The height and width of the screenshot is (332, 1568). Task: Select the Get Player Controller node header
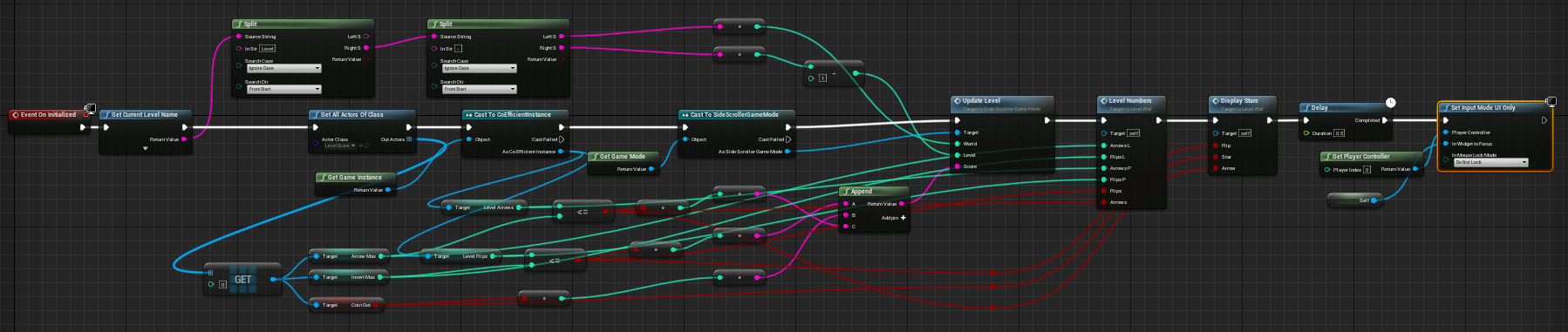pyautogui.click(x=1372, y=156)
